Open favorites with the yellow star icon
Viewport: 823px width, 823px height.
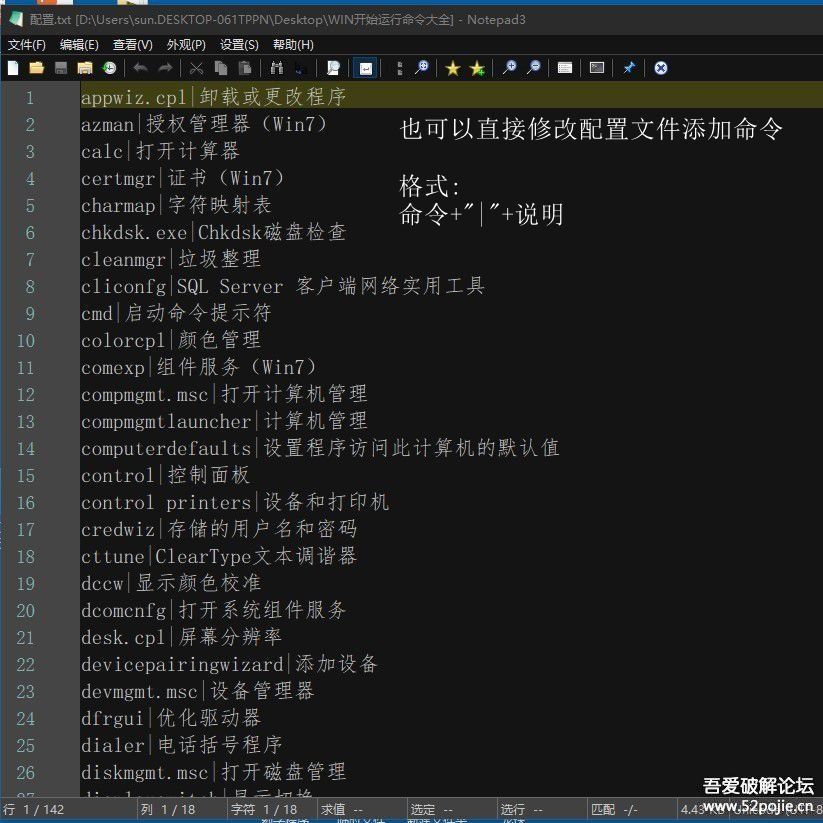tap(452, 68)
